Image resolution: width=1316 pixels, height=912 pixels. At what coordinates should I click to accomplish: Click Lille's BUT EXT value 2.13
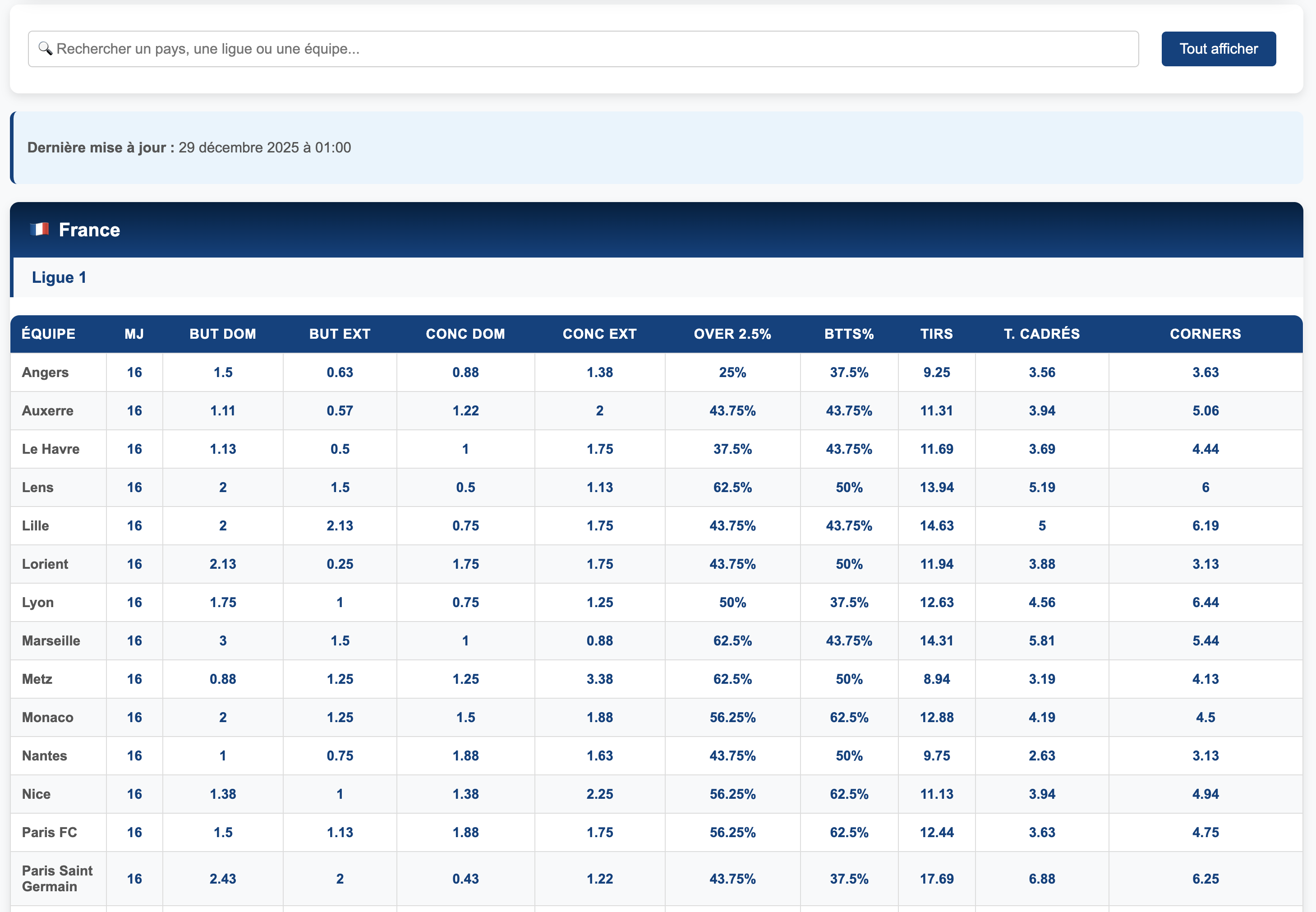click(x=340, y=526)
